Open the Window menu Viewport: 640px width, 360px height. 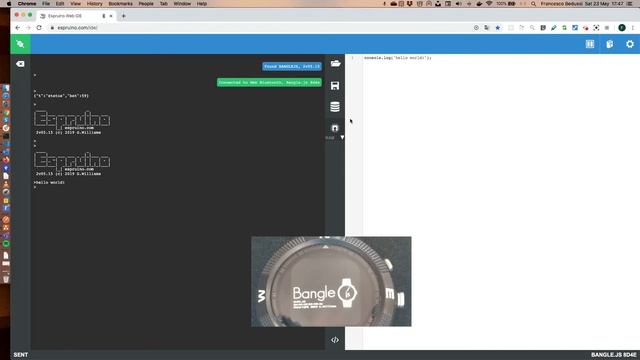coord(182,4)
